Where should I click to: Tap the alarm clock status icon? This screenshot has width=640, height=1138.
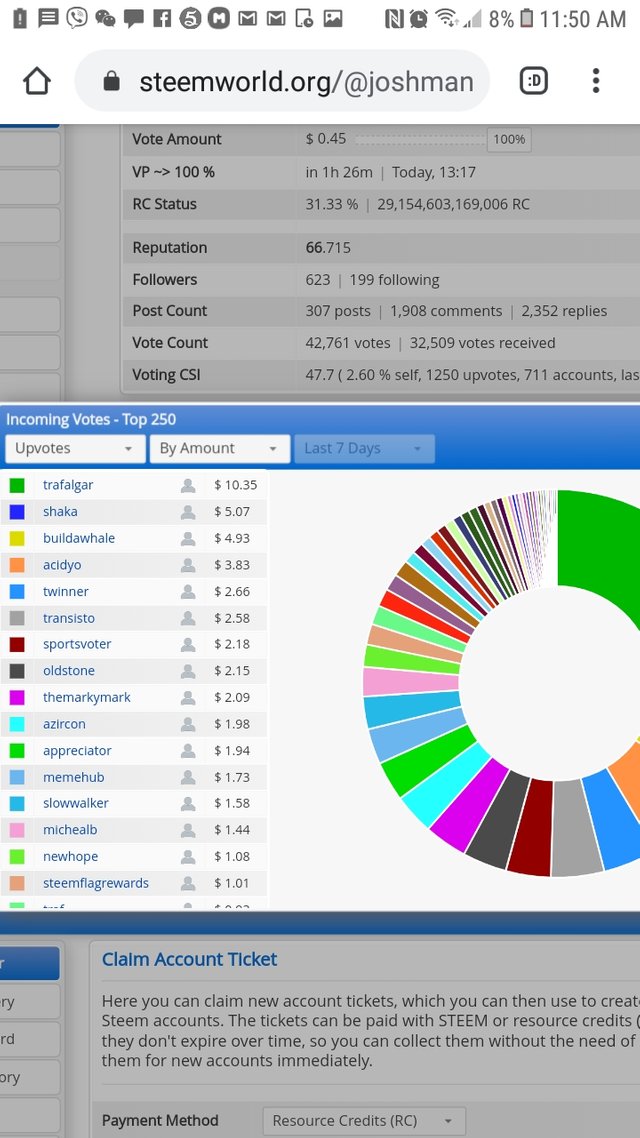tap(419, 19)
